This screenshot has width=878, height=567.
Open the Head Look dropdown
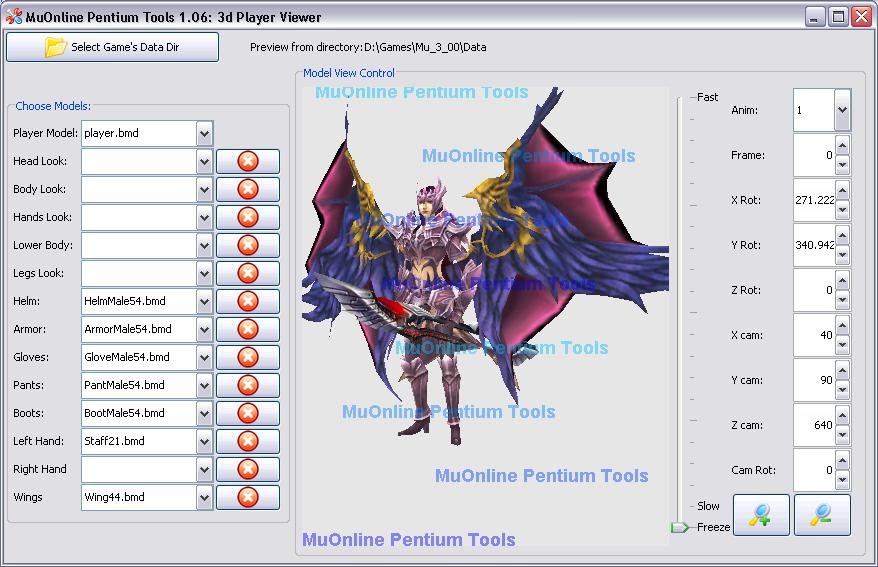pos(204,161)
